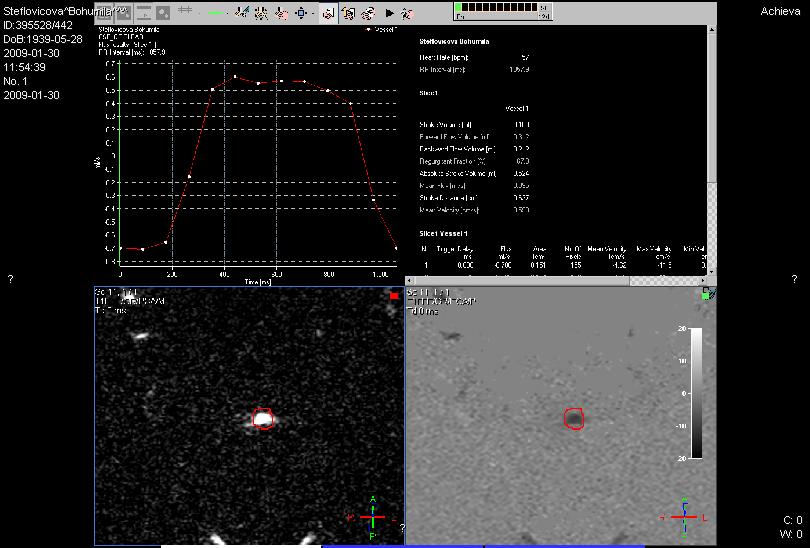Click the 'Slice1 Vessel1' table heading

coord(444,233)
